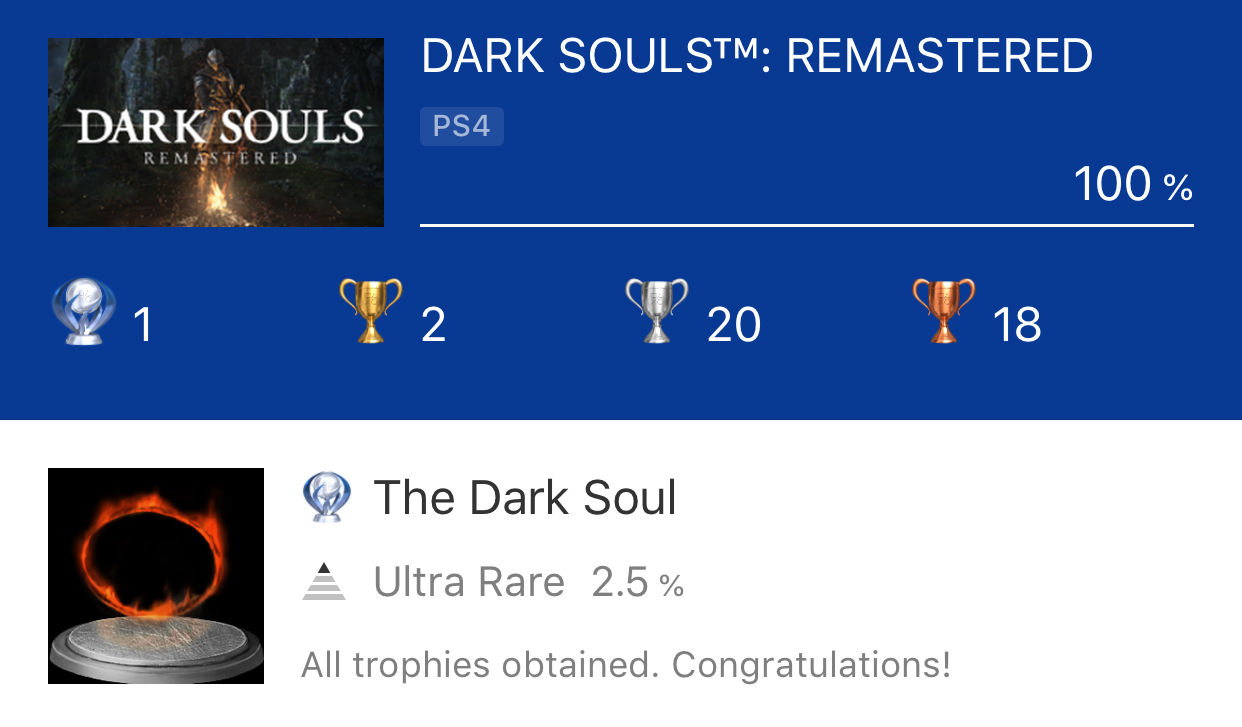Click the PS4 platform badge

[x=461, y=127]
